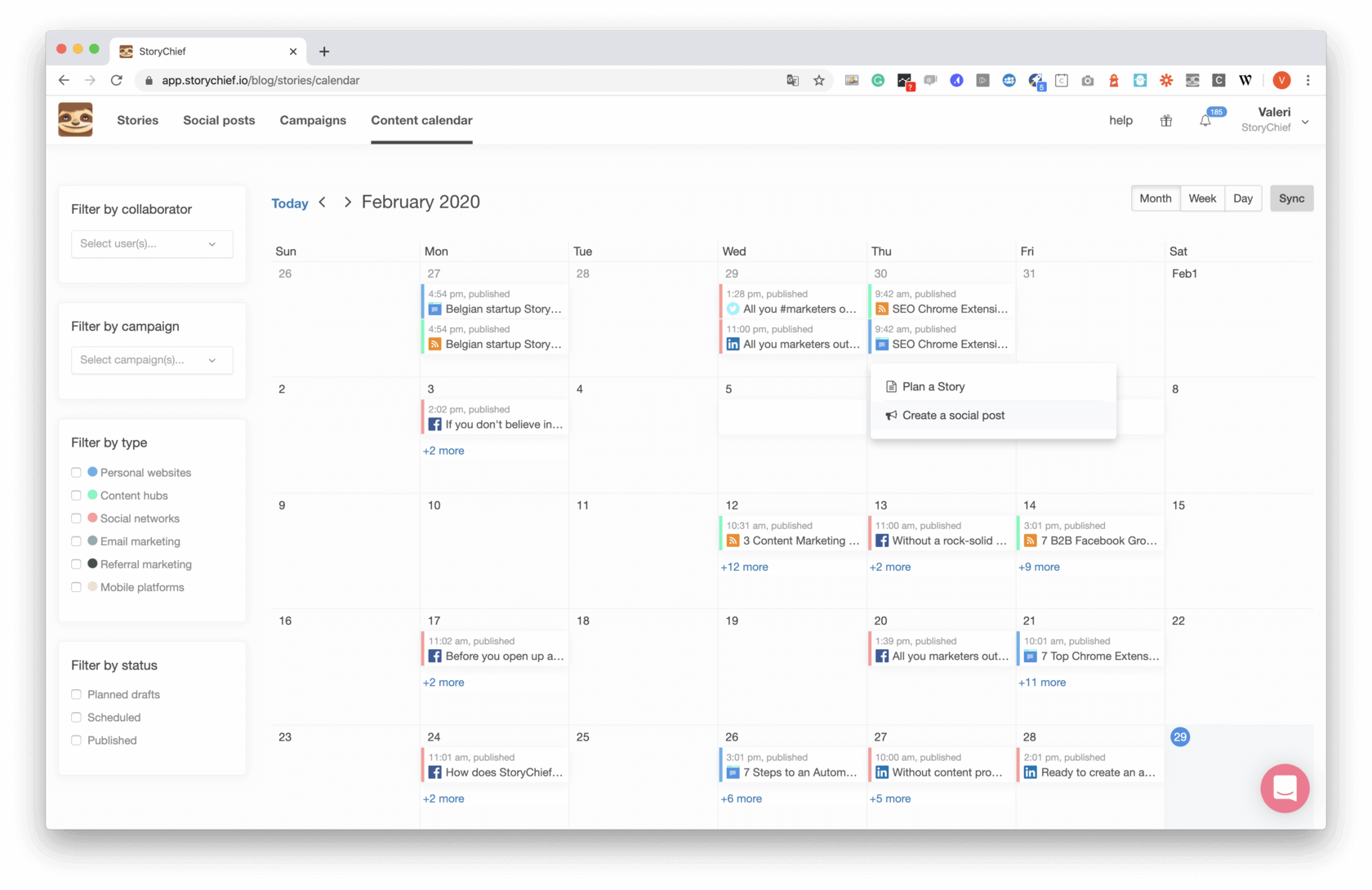Screen dimensions: 1372x890
Task: Click the LinkedIn icon on February 27 post
Action: 882,772
